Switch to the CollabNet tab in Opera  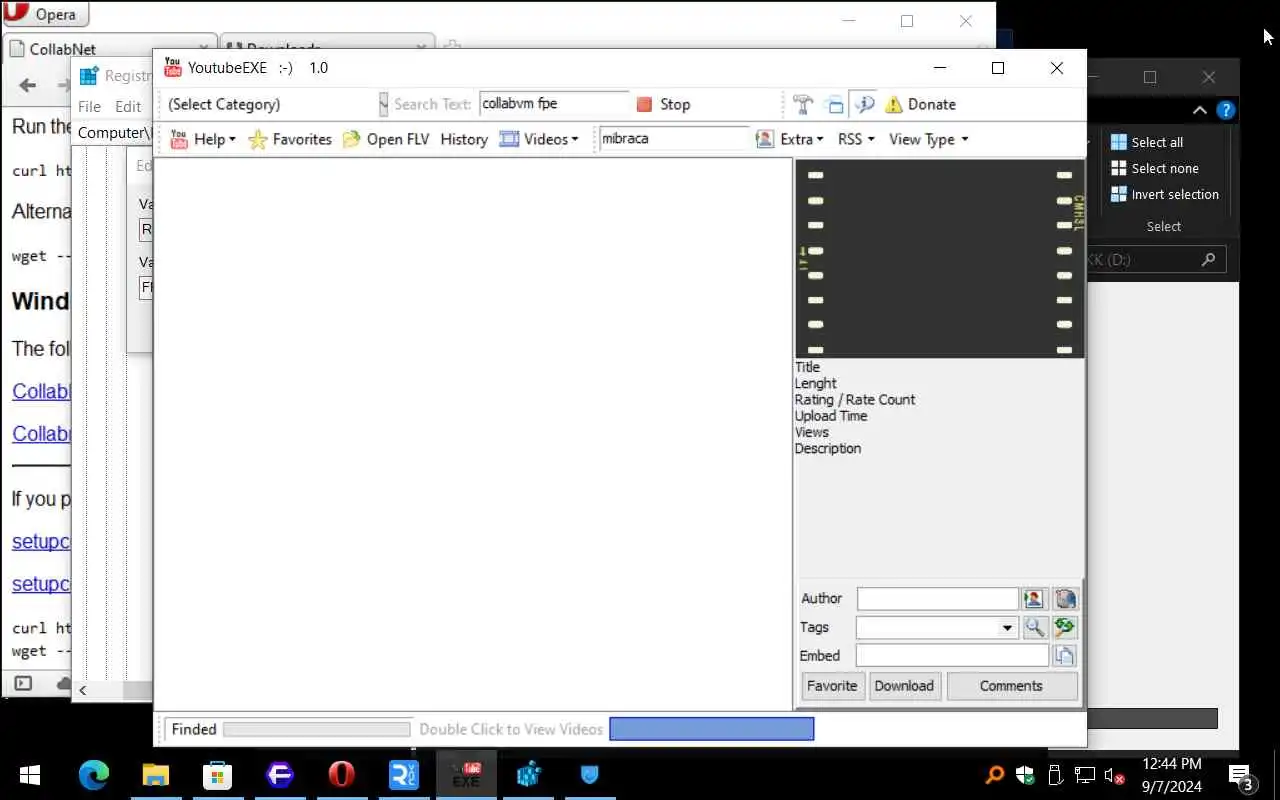pyautogui.click(x=110, y=48)
